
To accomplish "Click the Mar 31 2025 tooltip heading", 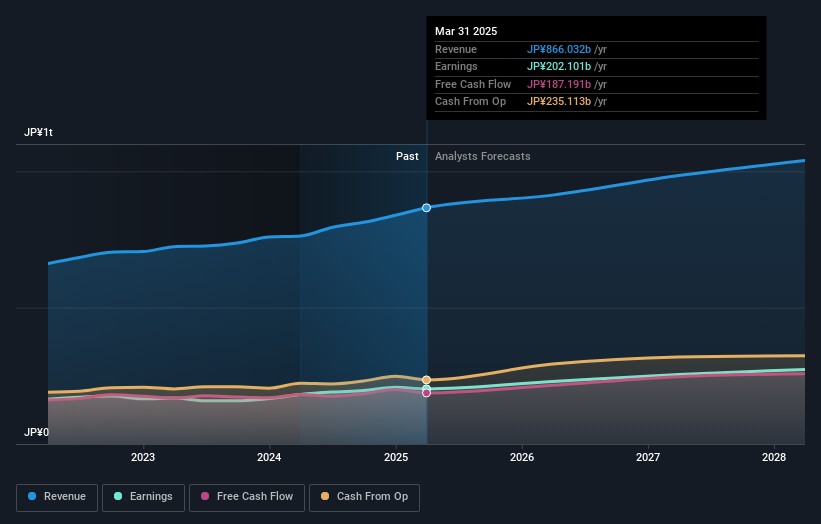I will coord(466,32).
